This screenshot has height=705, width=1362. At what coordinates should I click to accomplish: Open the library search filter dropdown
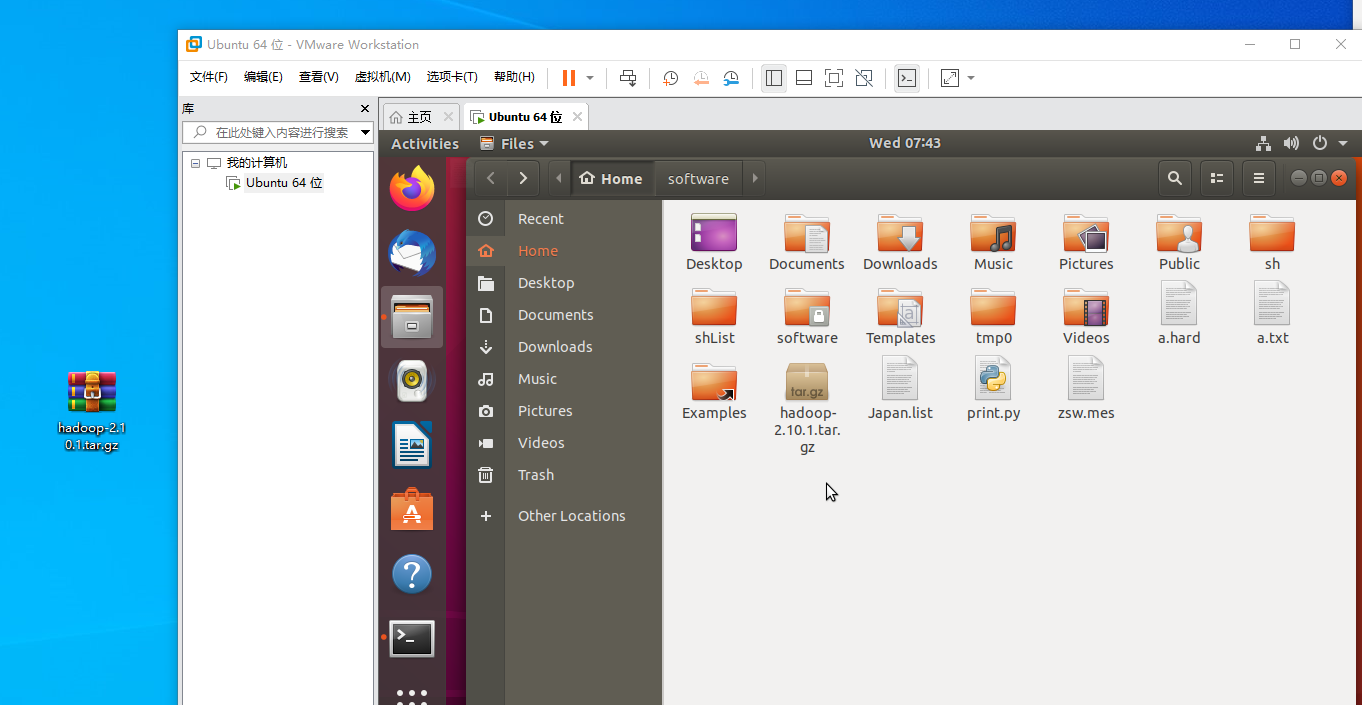click(x=365, y=132)
